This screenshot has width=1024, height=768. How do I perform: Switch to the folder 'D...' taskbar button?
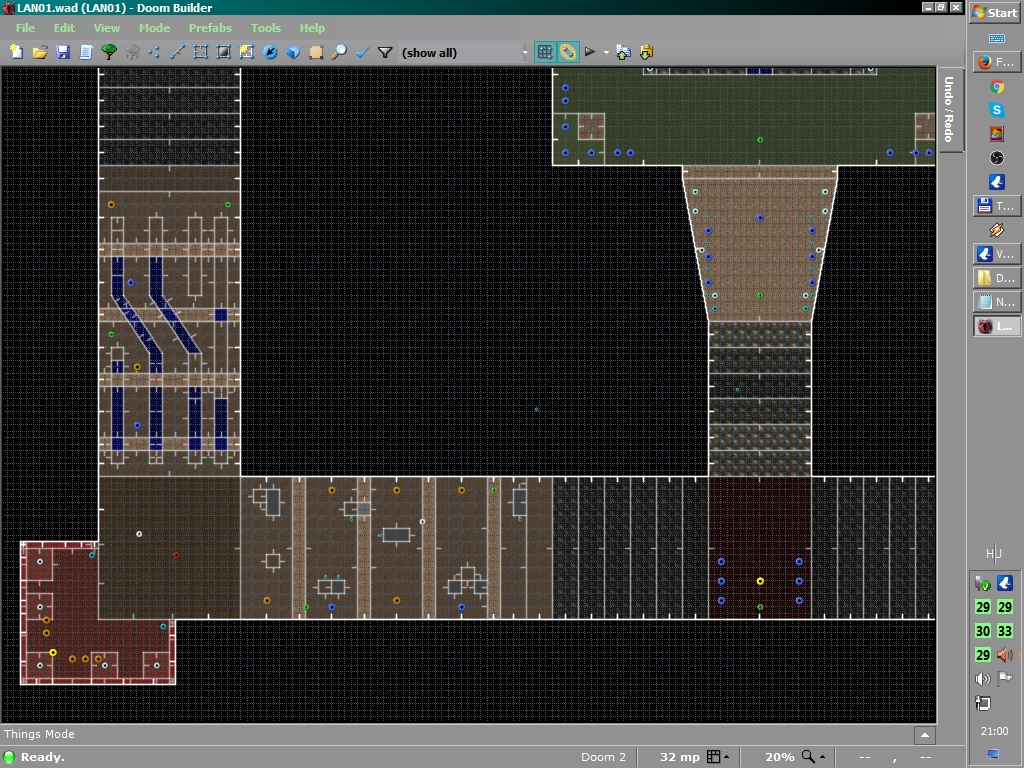click(x=997, y=278)
